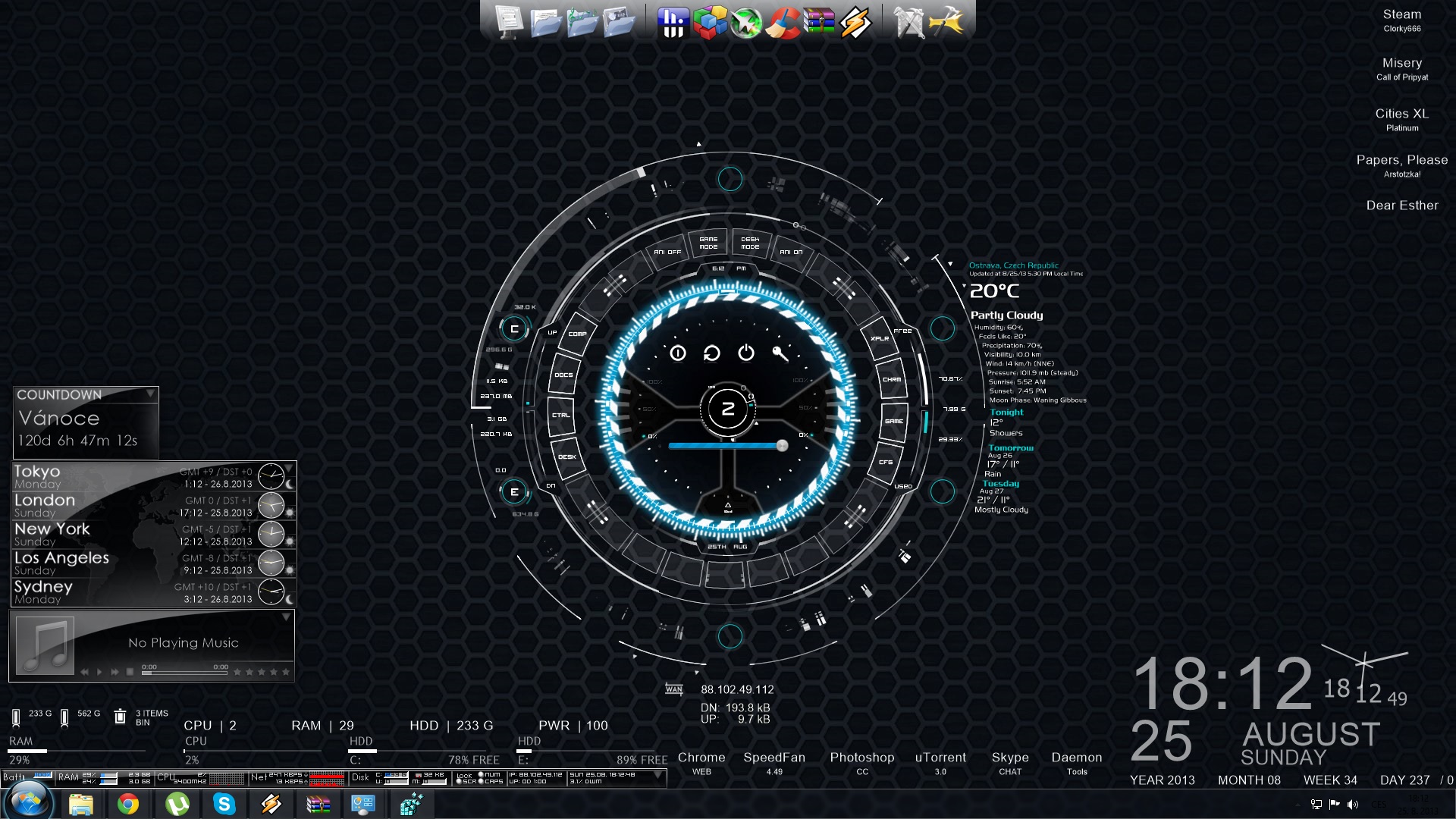
Task: Open the recycle bin icon widget
Action: (120, 717)
